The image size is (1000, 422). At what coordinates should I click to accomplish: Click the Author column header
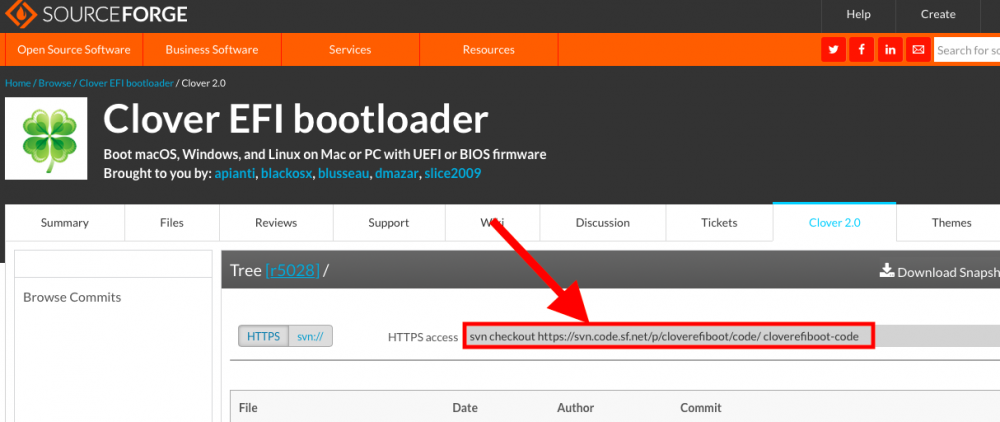(x=575, y=407)
